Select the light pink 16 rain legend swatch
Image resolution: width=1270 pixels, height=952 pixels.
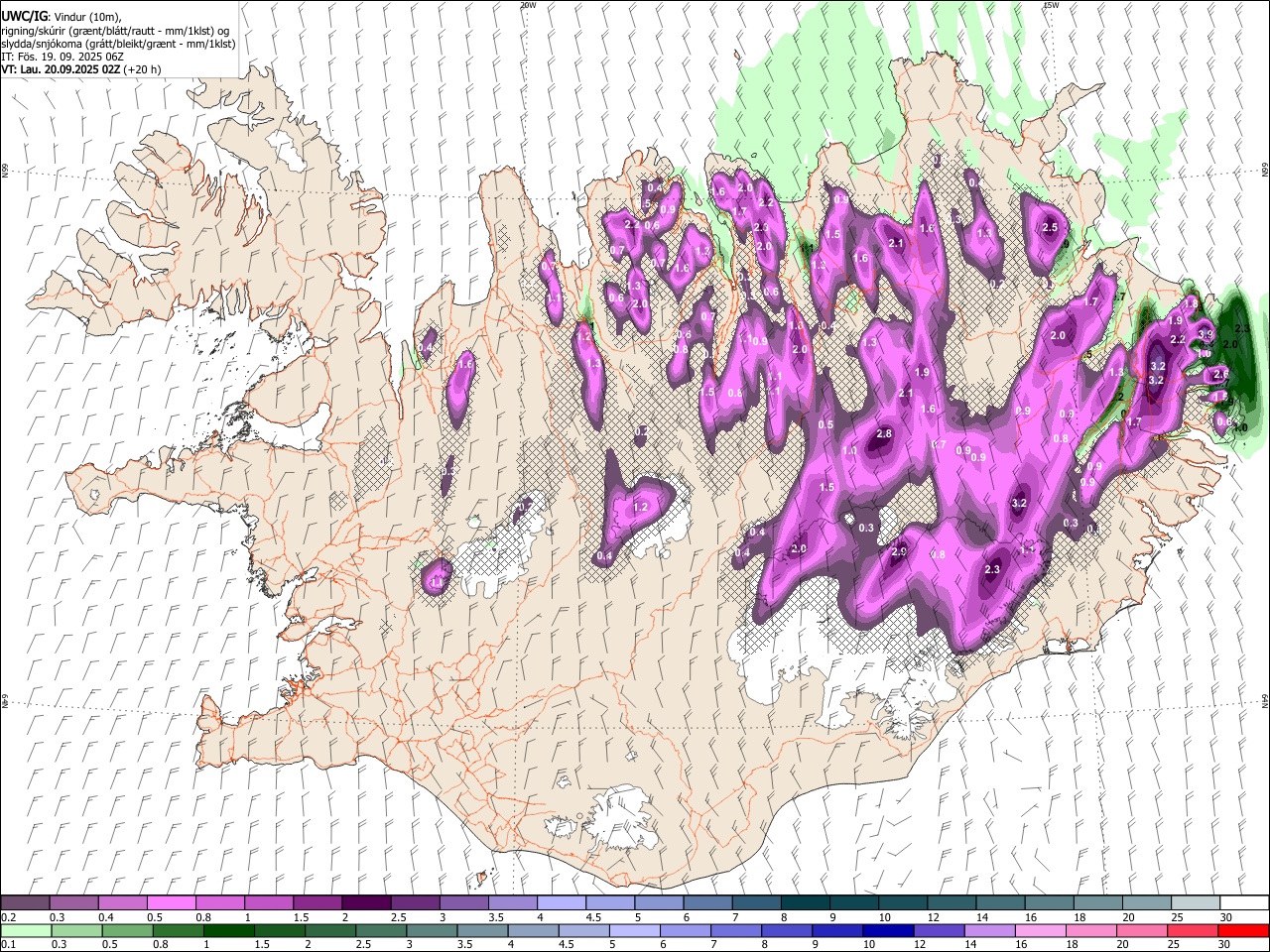(1040, 930)
